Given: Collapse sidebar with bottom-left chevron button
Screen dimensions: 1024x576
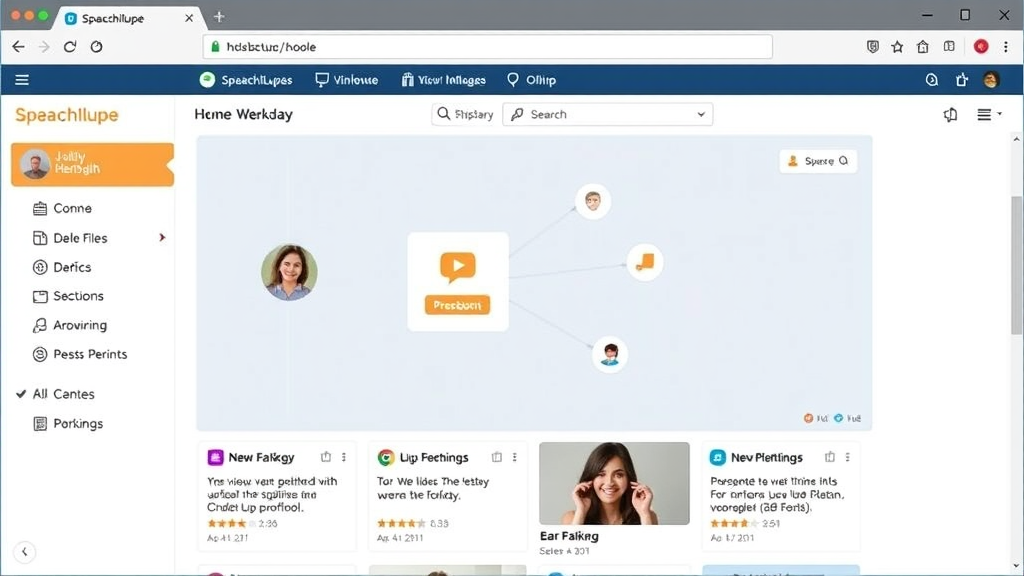Looking at the screenshot, I should [25, 552].
